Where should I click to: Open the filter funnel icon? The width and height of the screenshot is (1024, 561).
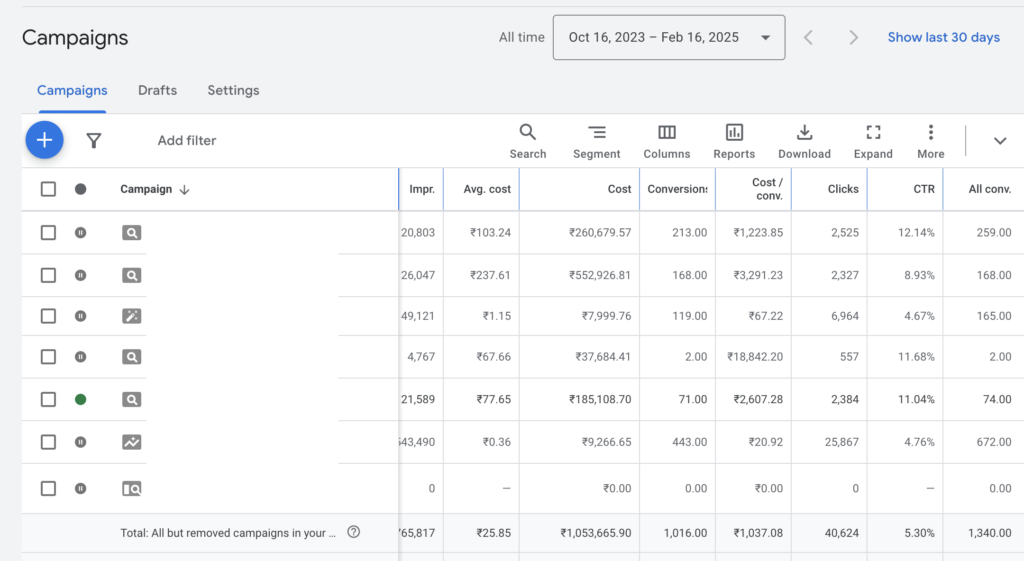click(93, 140)
